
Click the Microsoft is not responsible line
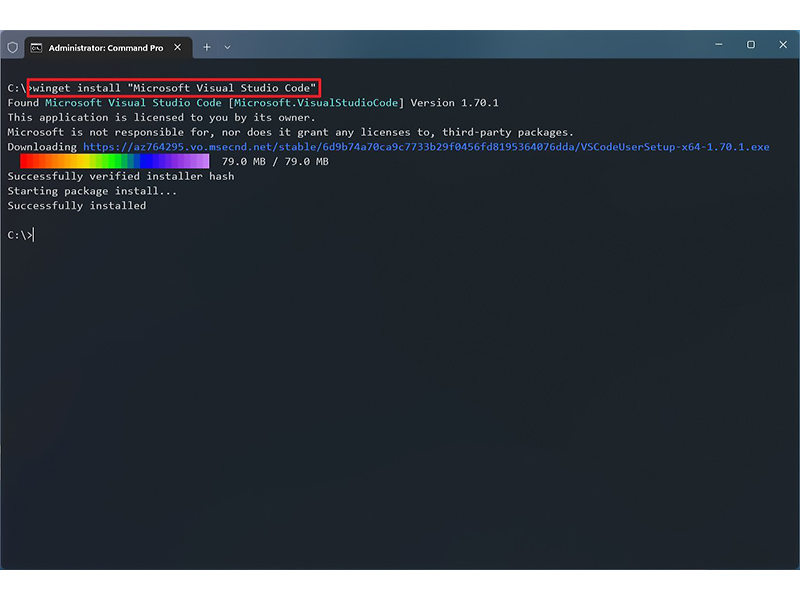pos(290,132)
